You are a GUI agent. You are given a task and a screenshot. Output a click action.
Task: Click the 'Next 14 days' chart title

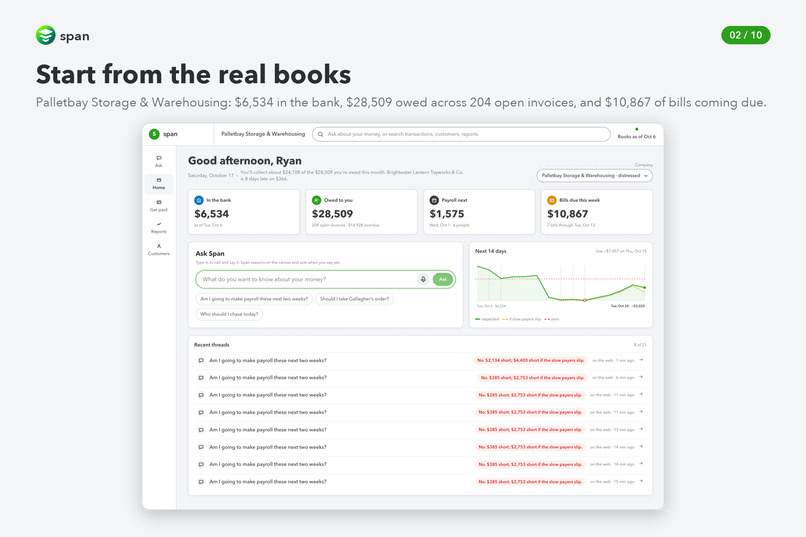491,251
